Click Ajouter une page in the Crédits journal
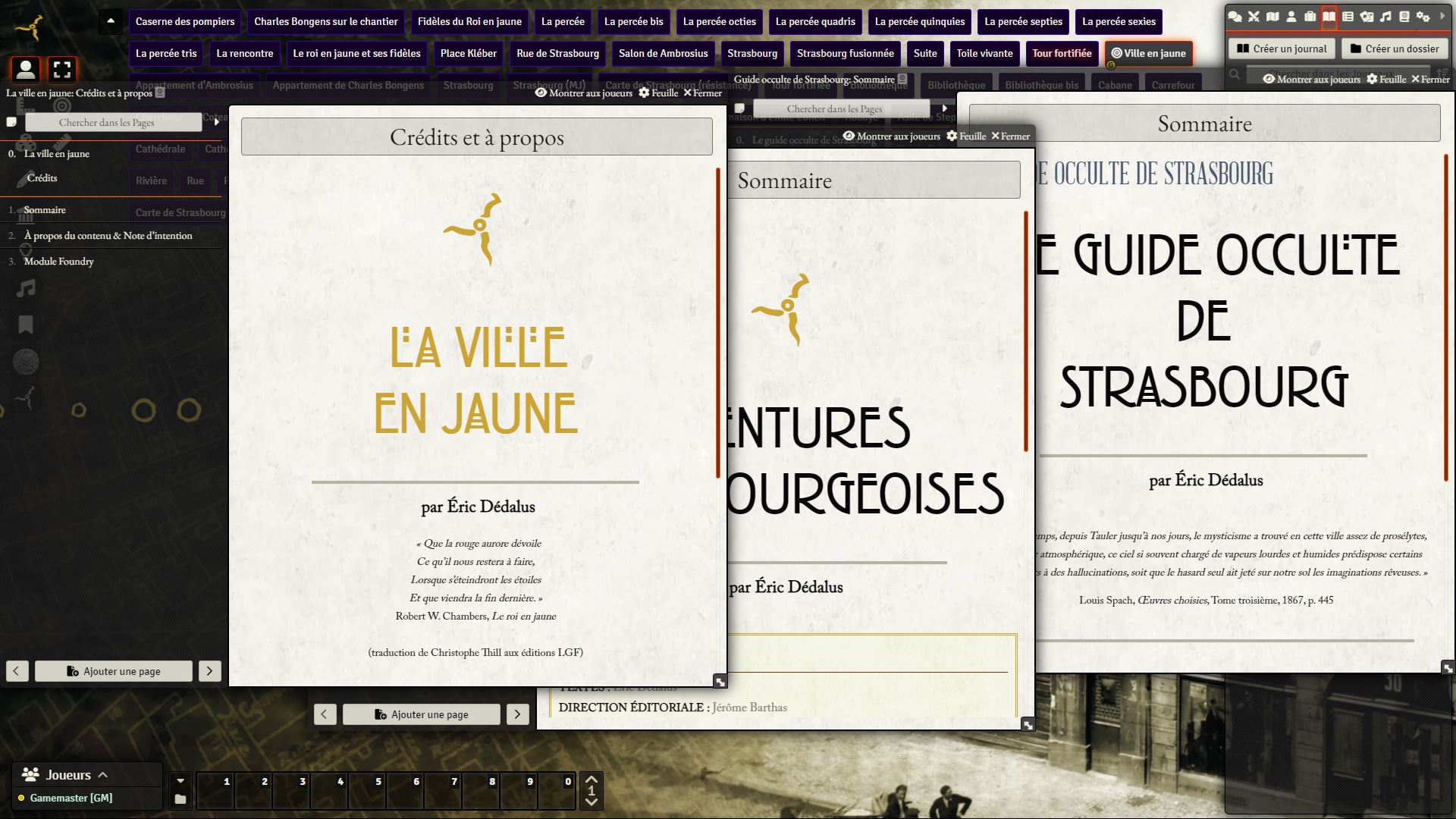 tap(114, 671)
